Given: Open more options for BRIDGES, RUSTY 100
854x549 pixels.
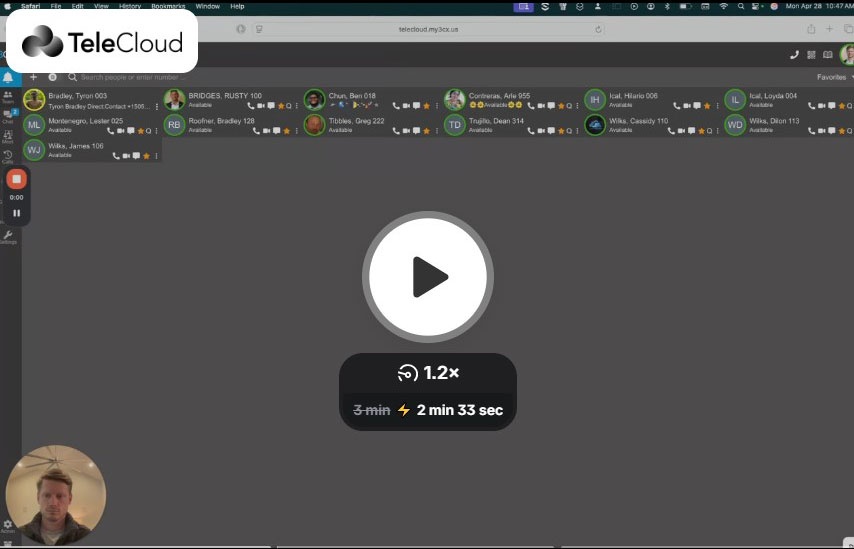Looking at the screenshot, I should tap(297, 106).
